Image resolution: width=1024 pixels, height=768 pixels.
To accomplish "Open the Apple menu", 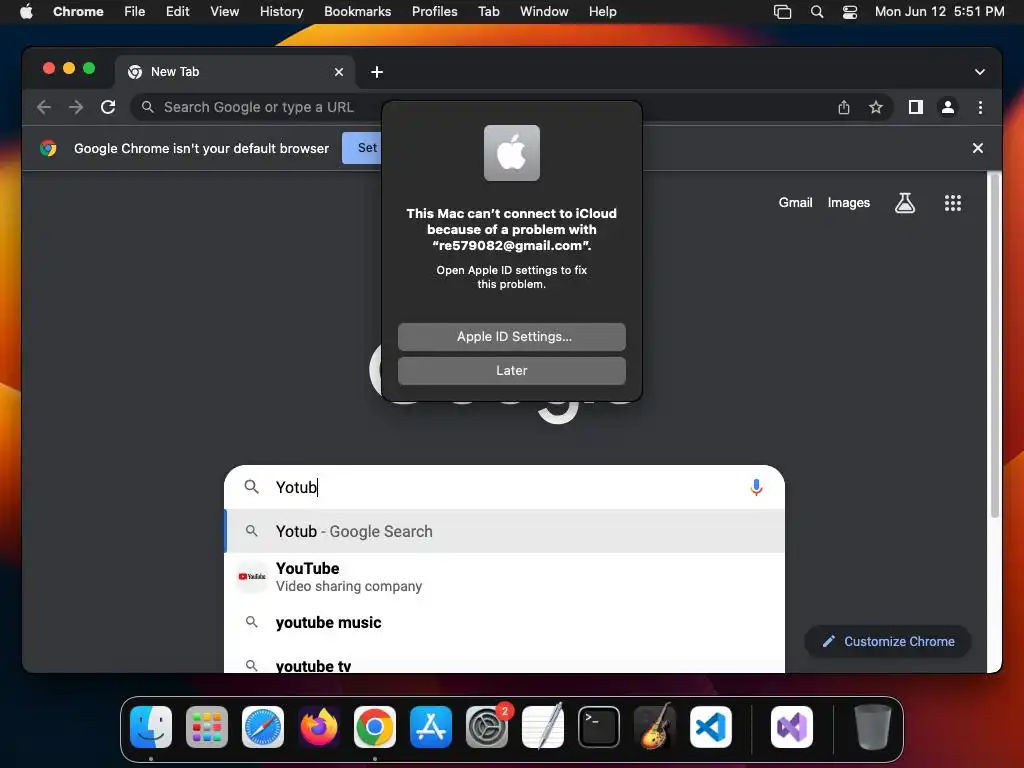I will [26, 12].
